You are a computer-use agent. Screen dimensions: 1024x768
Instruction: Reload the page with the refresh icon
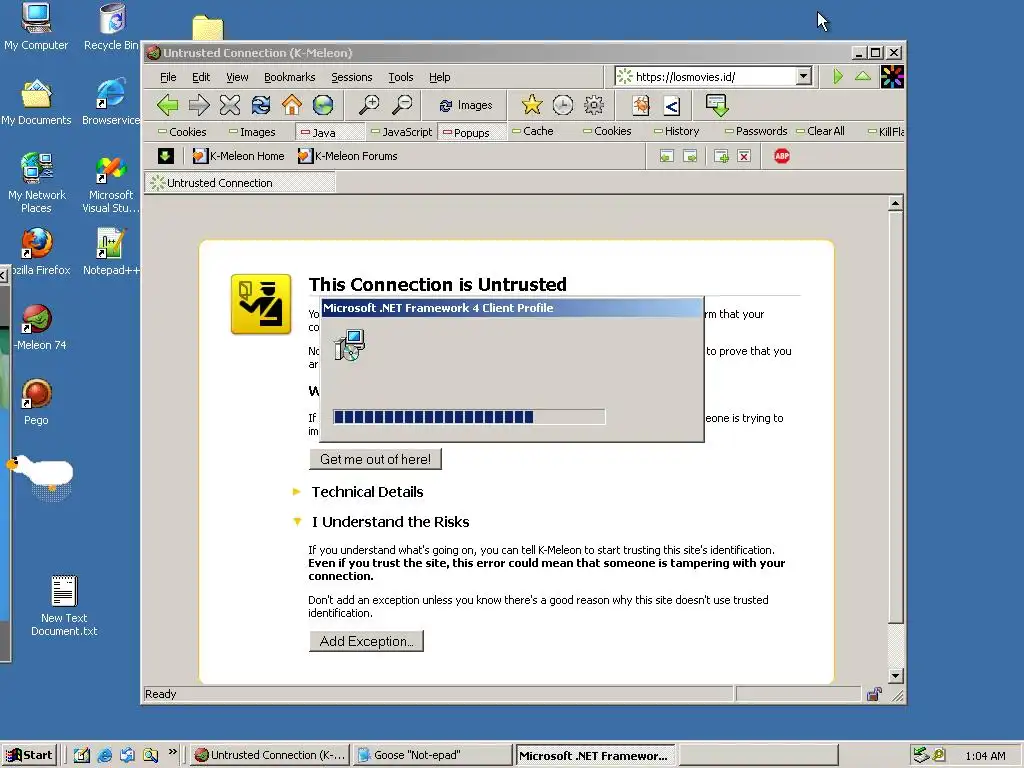[261, 104]
